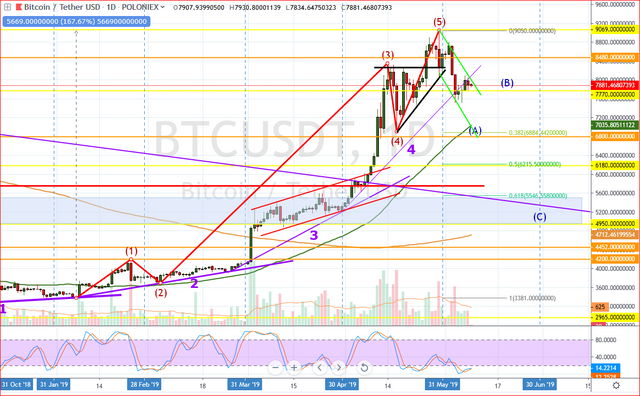Select the 9069.00000000 yellow price label

[615, 30]
